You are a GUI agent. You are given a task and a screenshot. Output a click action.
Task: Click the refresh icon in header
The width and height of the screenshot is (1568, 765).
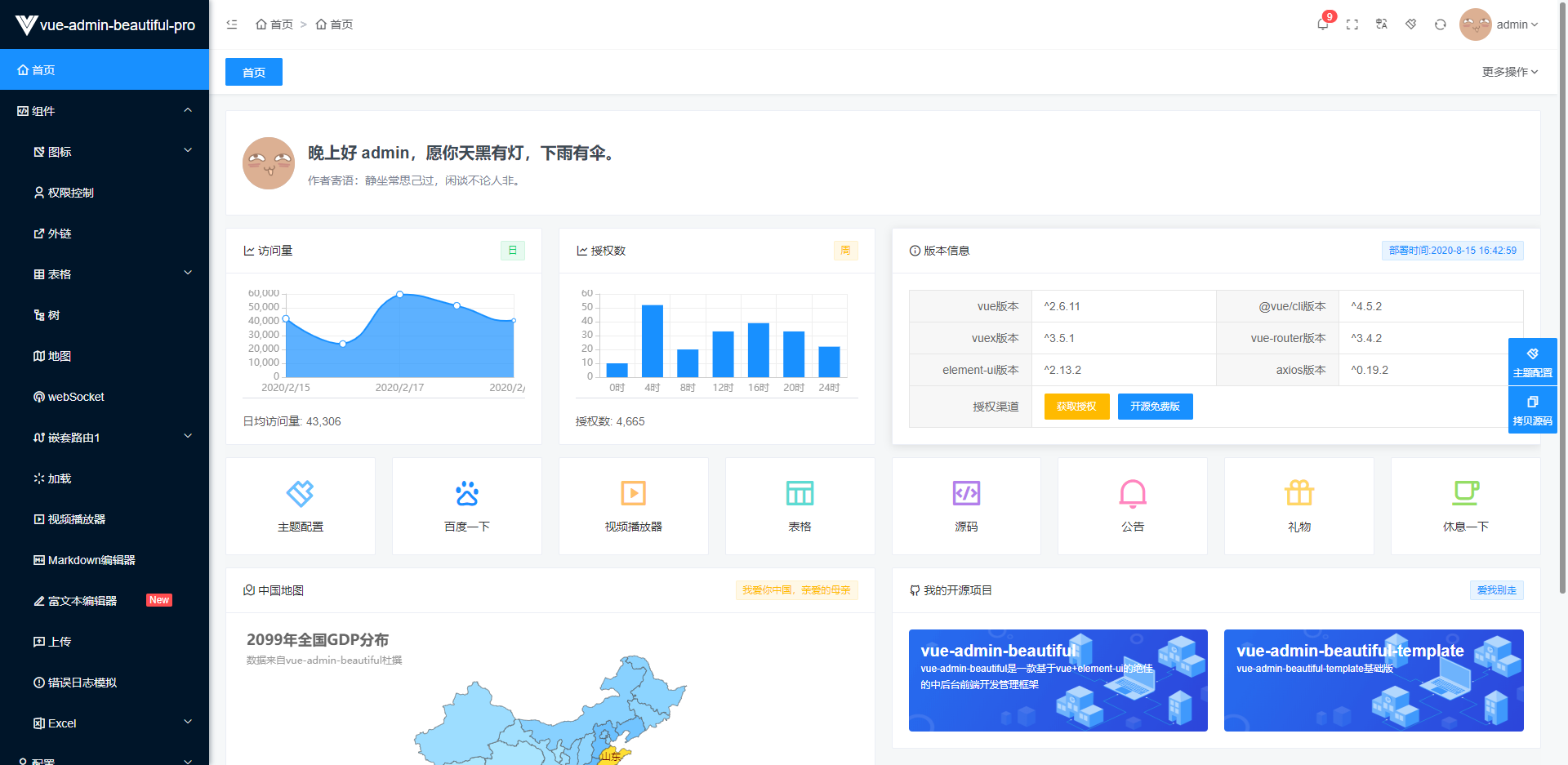(1441, 24)
